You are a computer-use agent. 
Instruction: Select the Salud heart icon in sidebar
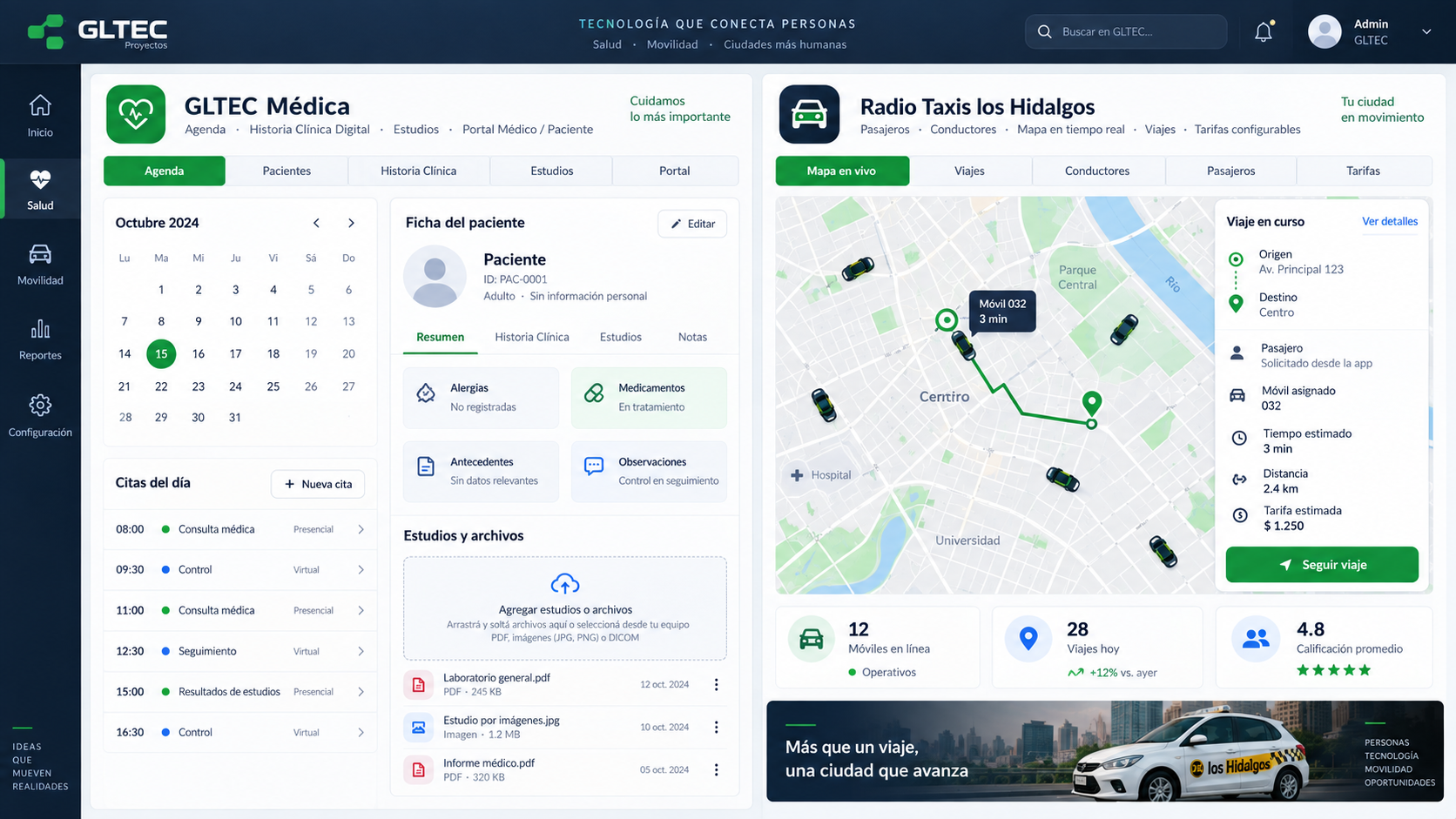(40, 179)
